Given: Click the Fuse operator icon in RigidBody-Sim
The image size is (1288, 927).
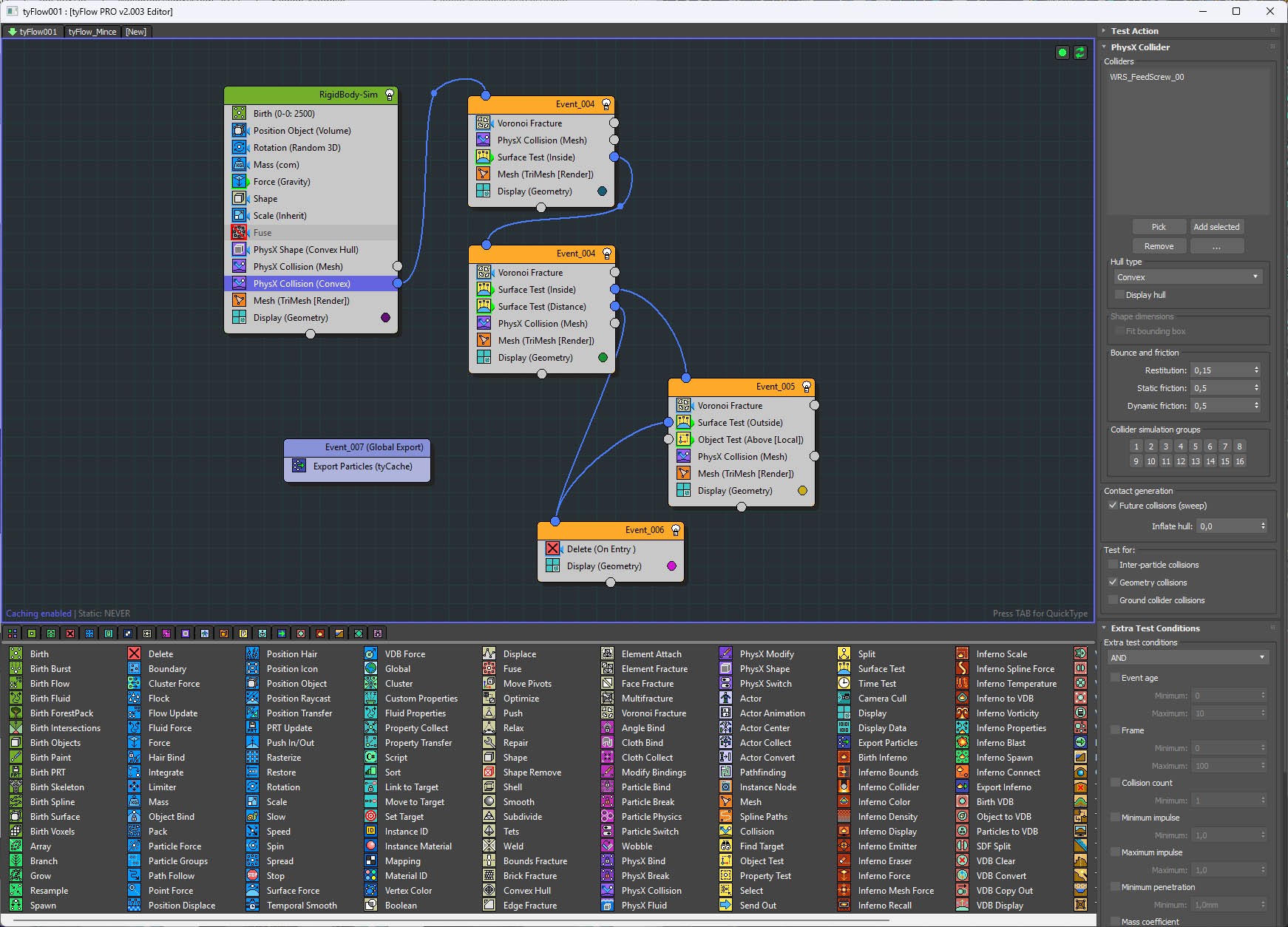Looking at the screenshot, I should (239, 233).
